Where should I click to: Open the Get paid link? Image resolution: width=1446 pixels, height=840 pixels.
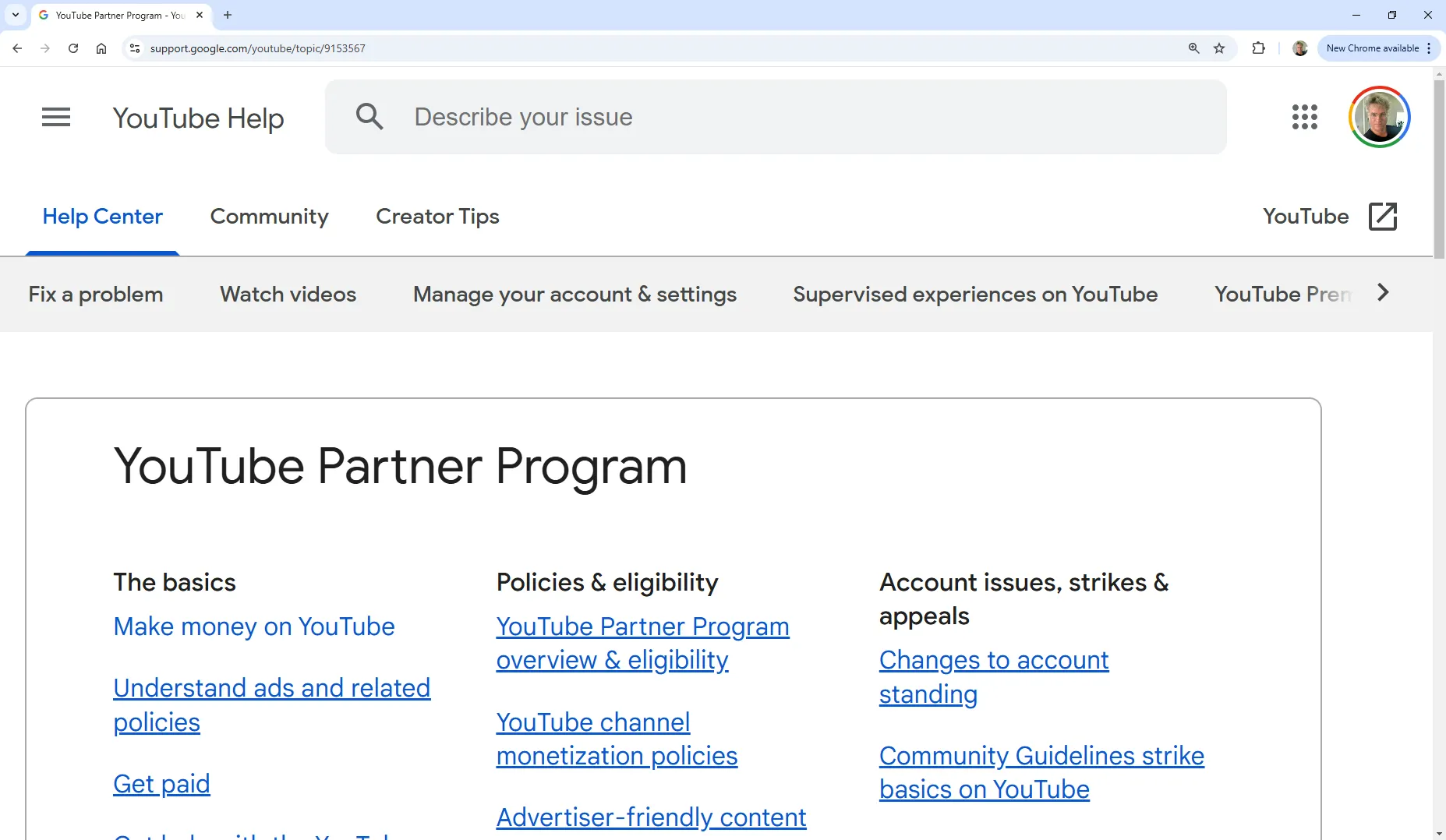(x=161, y=784)
